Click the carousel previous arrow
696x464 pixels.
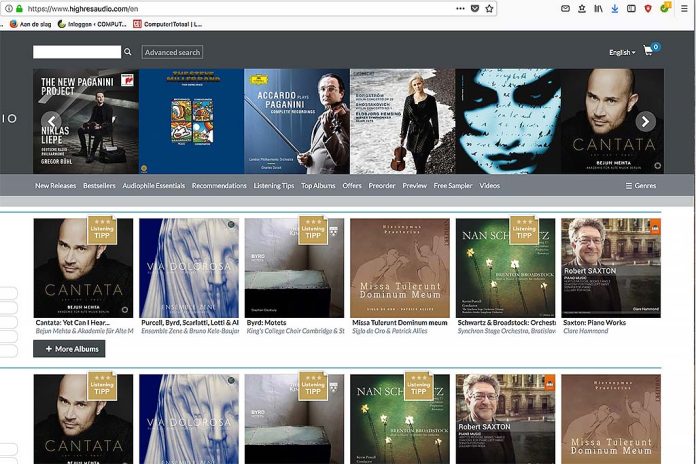coord(51,121)
